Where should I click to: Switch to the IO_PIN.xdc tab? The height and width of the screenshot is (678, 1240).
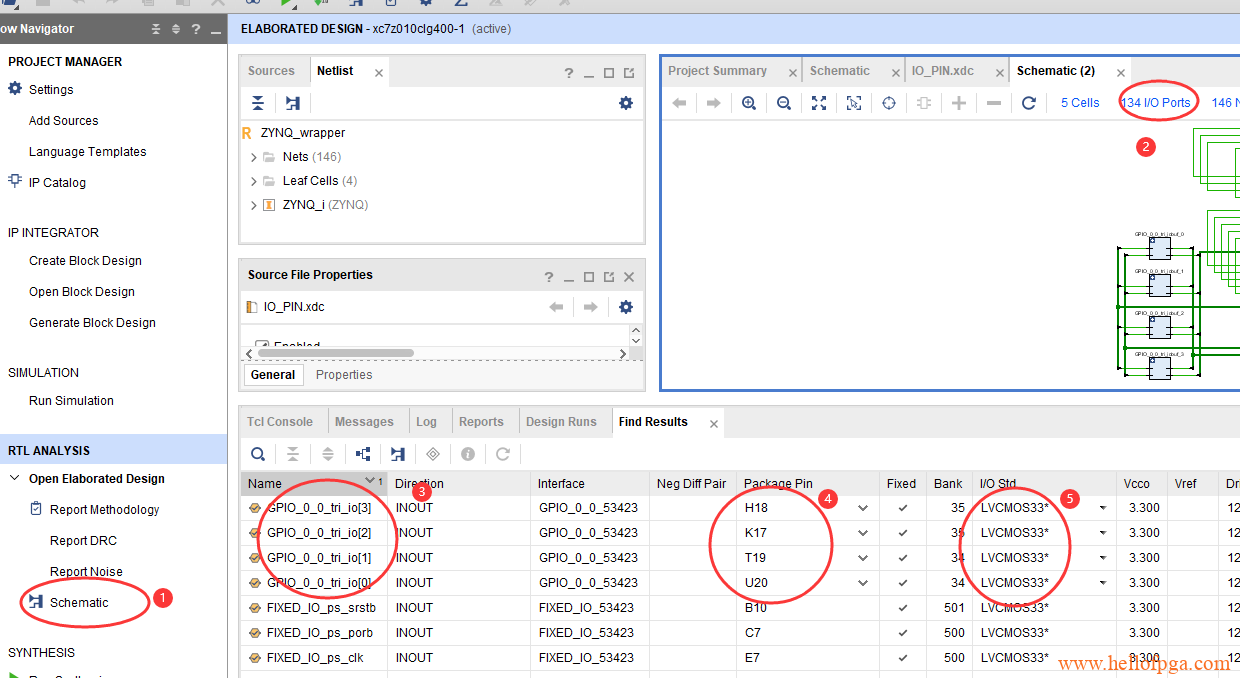click(x=942, y=71)
